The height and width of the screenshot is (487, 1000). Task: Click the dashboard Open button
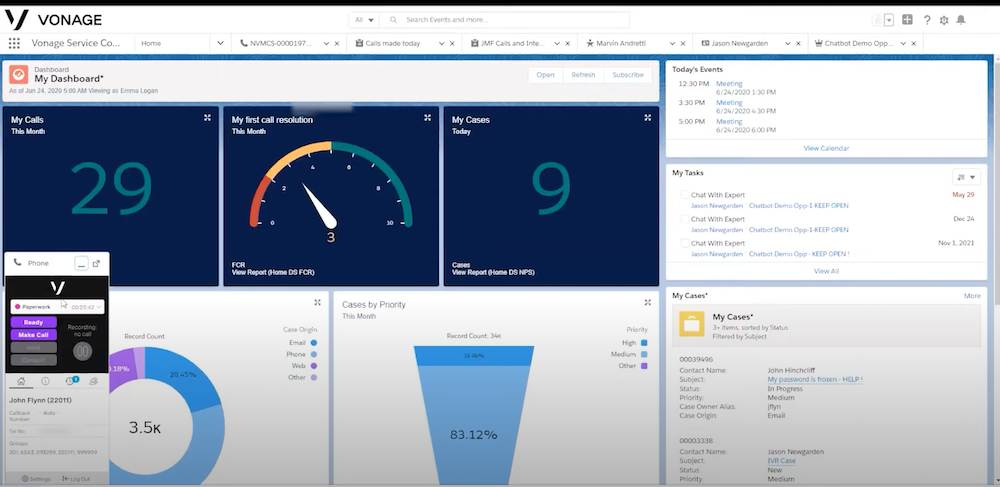pyautogui.click(x=545, y=75)
